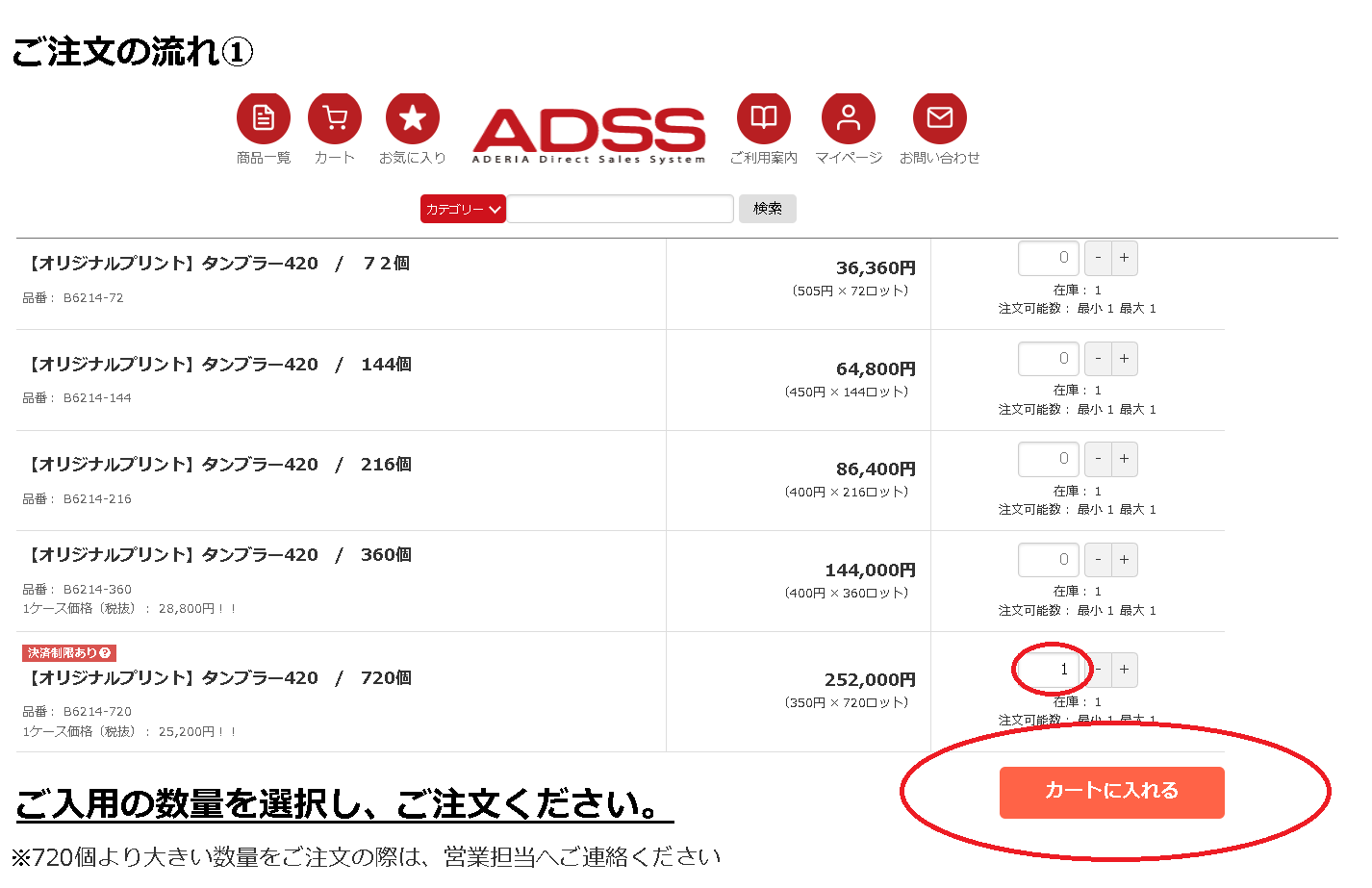Open the お問い合わせ mail icon
Image resolution: width=1372 pixels, height=888 pixels.
(940, 118)
